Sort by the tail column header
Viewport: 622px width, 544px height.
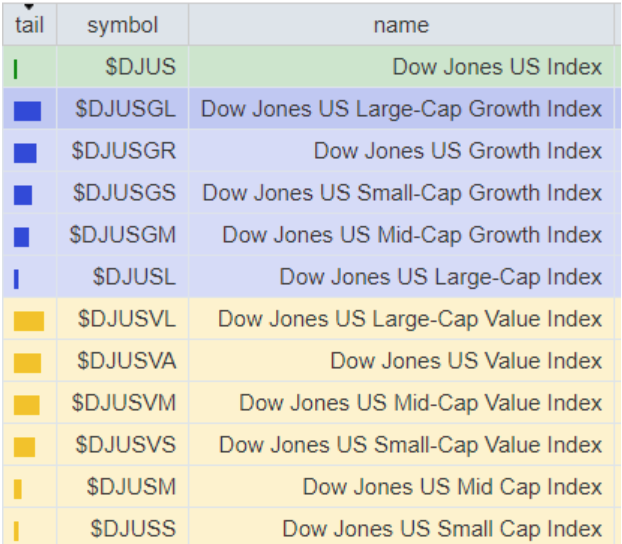pos(29,25)
